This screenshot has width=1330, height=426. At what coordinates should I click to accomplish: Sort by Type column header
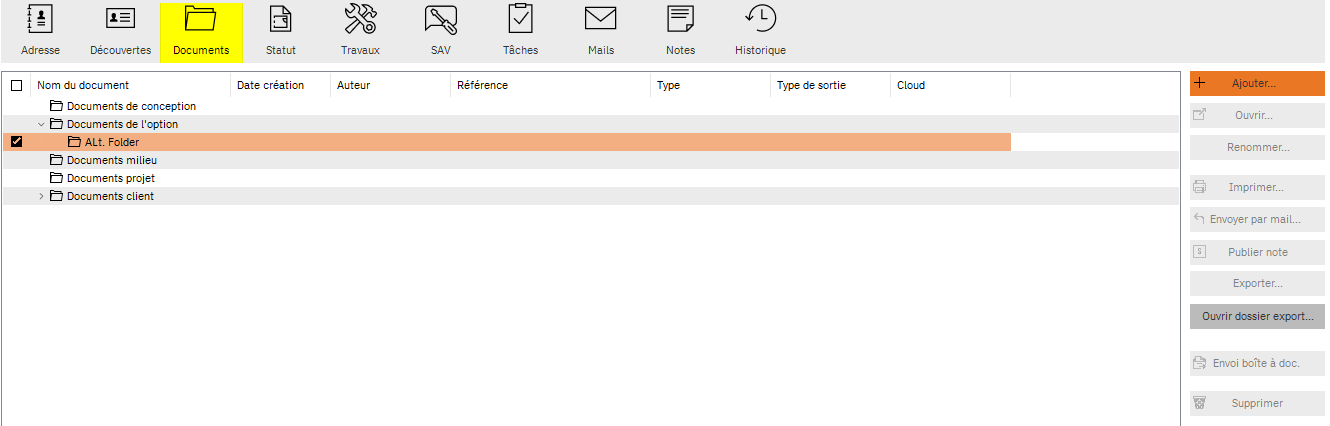point(711,86)
